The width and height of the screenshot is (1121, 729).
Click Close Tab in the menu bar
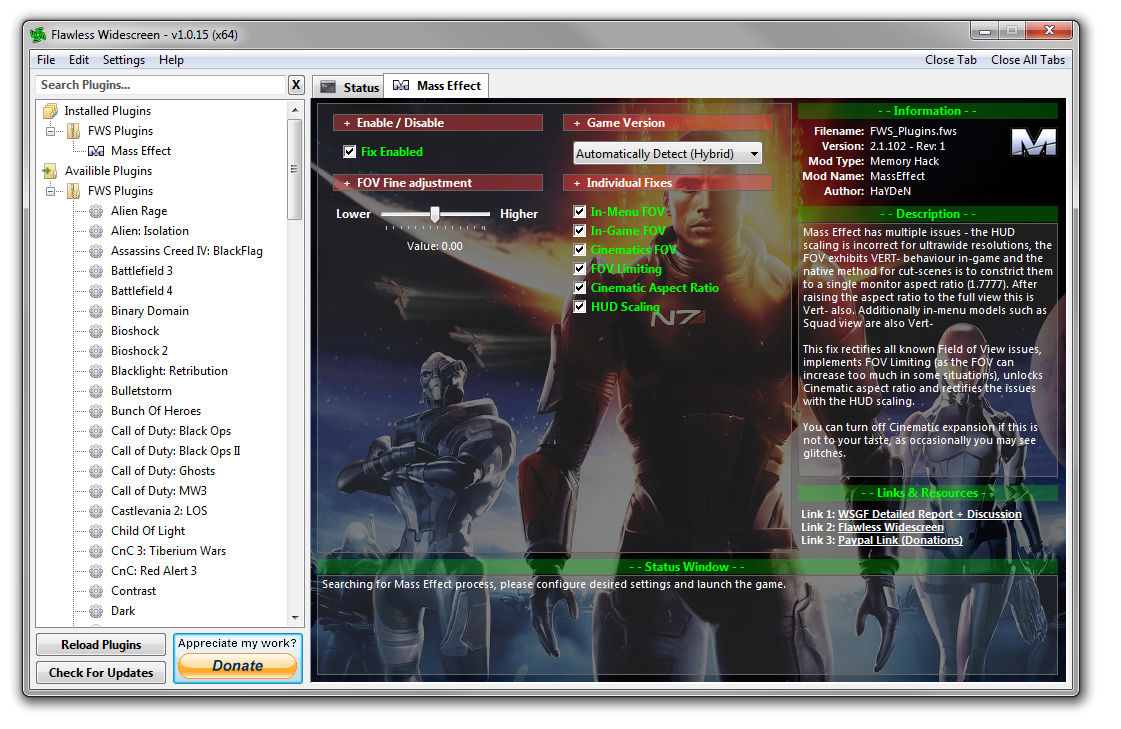click(950, 60)
